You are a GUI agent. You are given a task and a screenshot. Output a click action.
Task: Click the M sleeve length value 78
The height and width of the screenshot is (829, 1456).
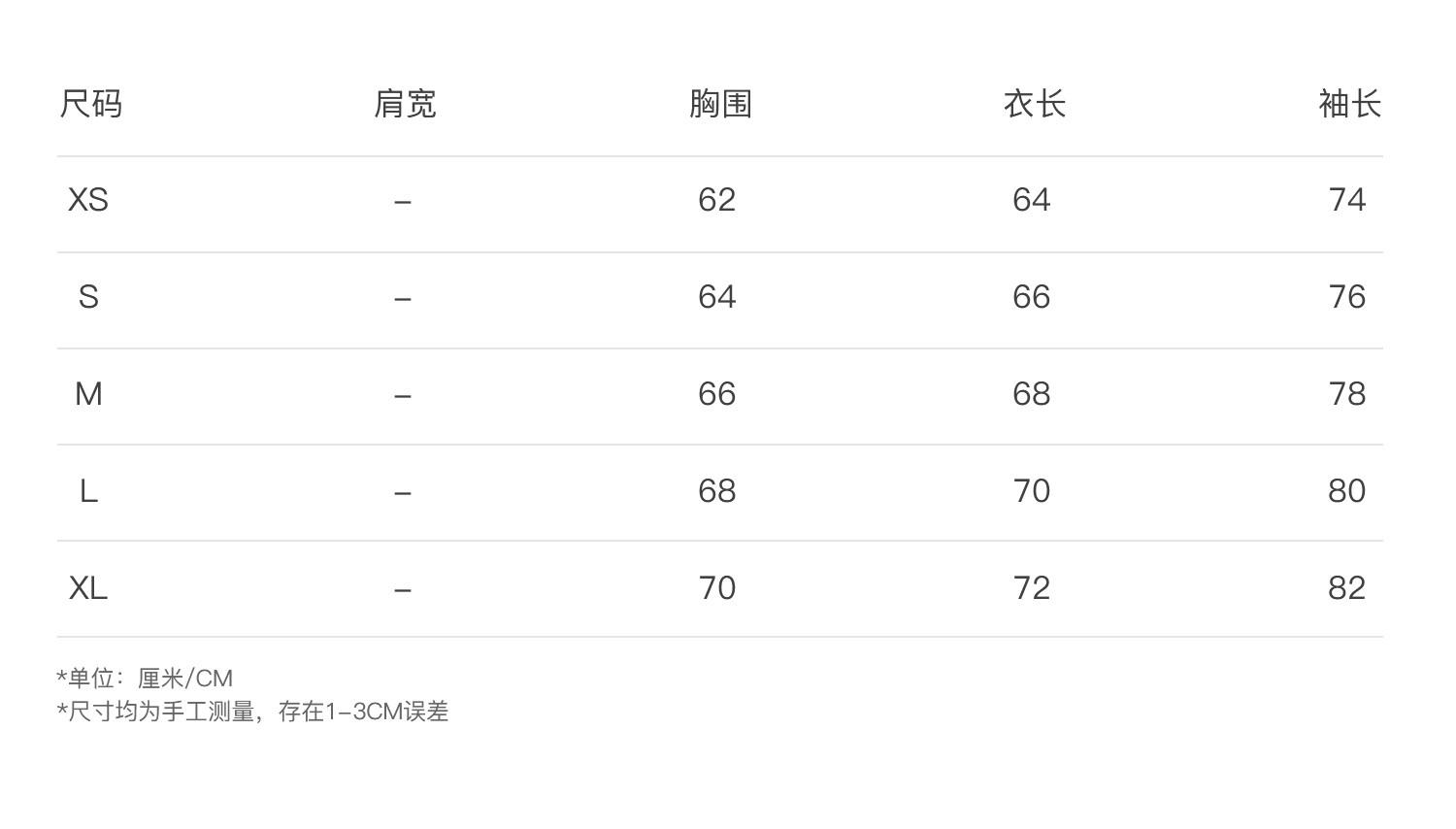coord(1346,394)
